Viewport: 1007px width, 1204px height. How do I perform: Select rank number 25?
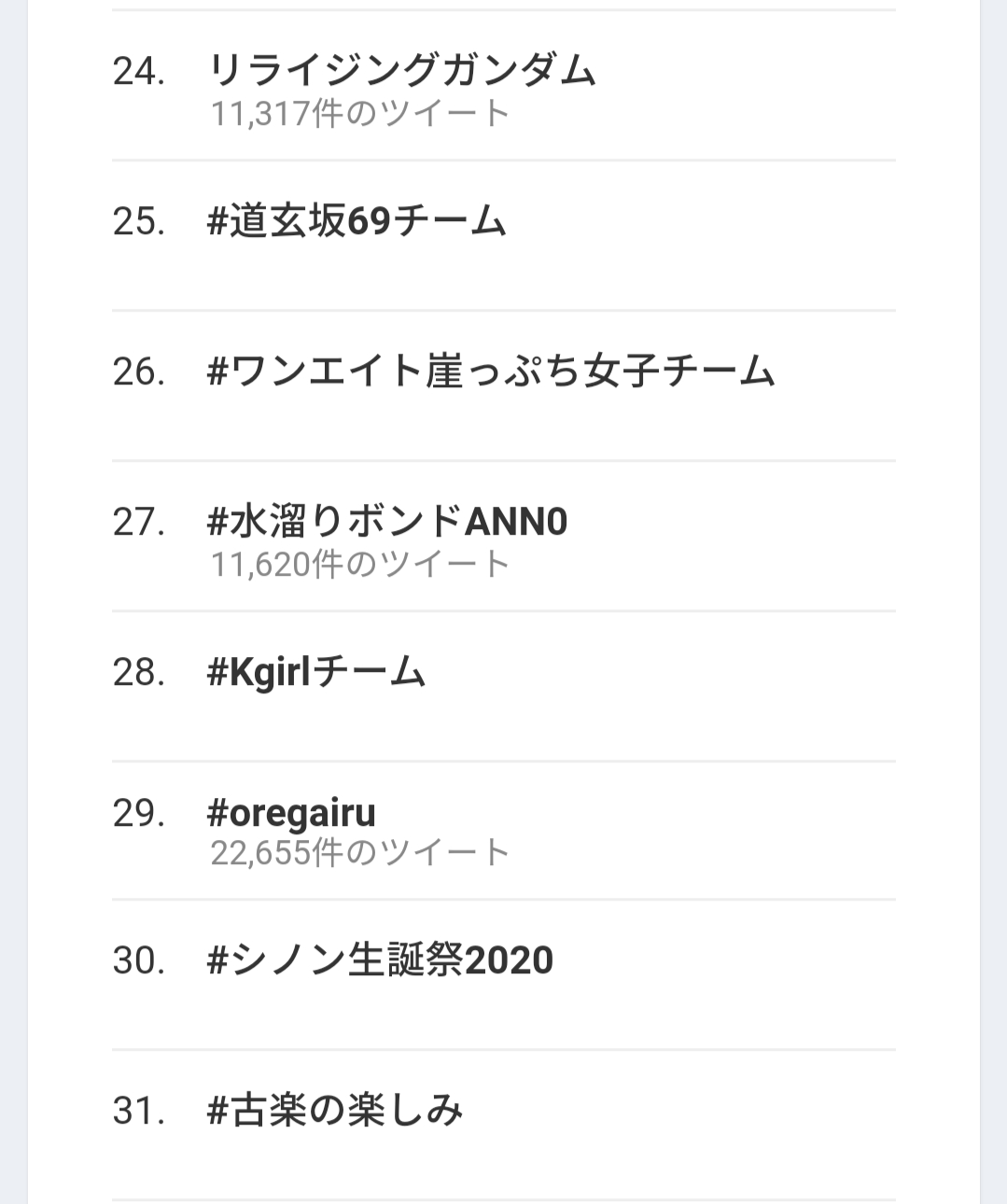tap(139, 222)
